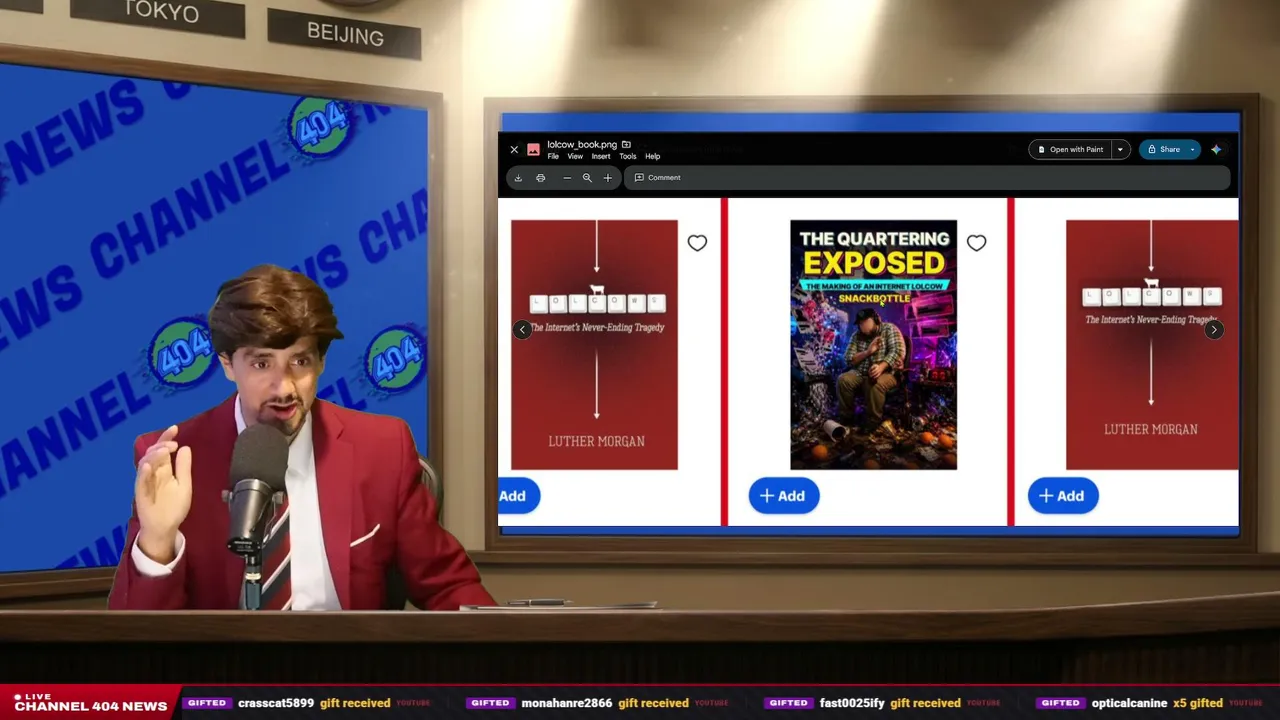Add a comment using the Comment button
Screen dimensions: 1280x720
pyautogui.click(x=657, y=178)
